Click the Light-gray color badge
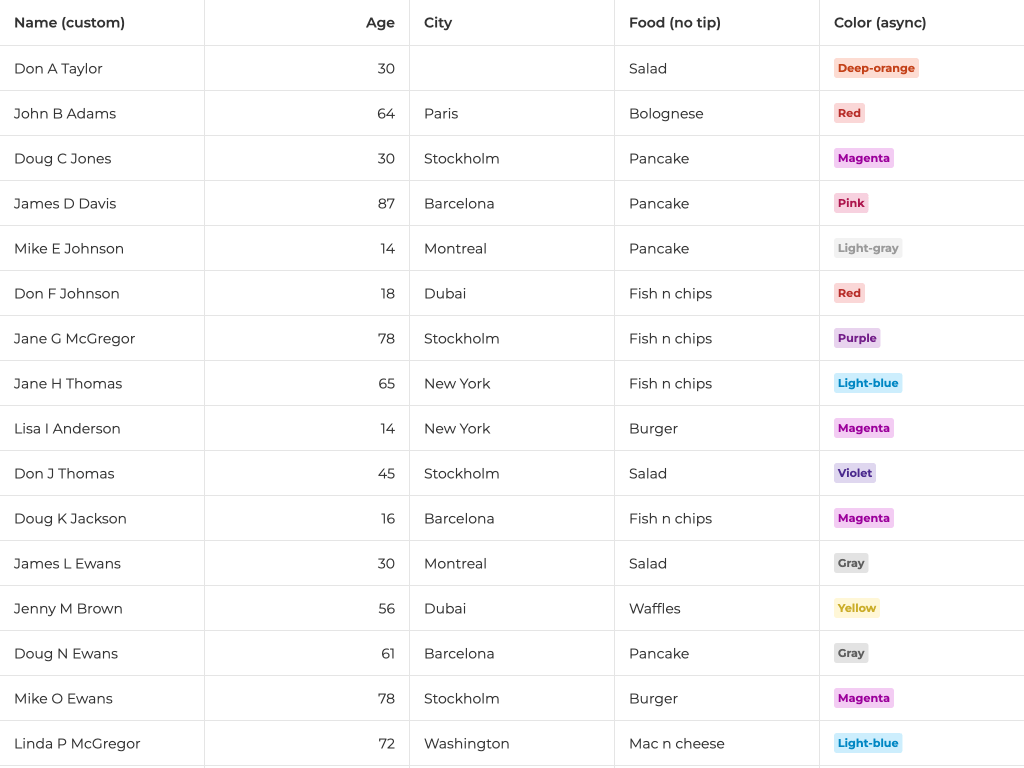Screen dimensions: 1024x768 point(868,248)
